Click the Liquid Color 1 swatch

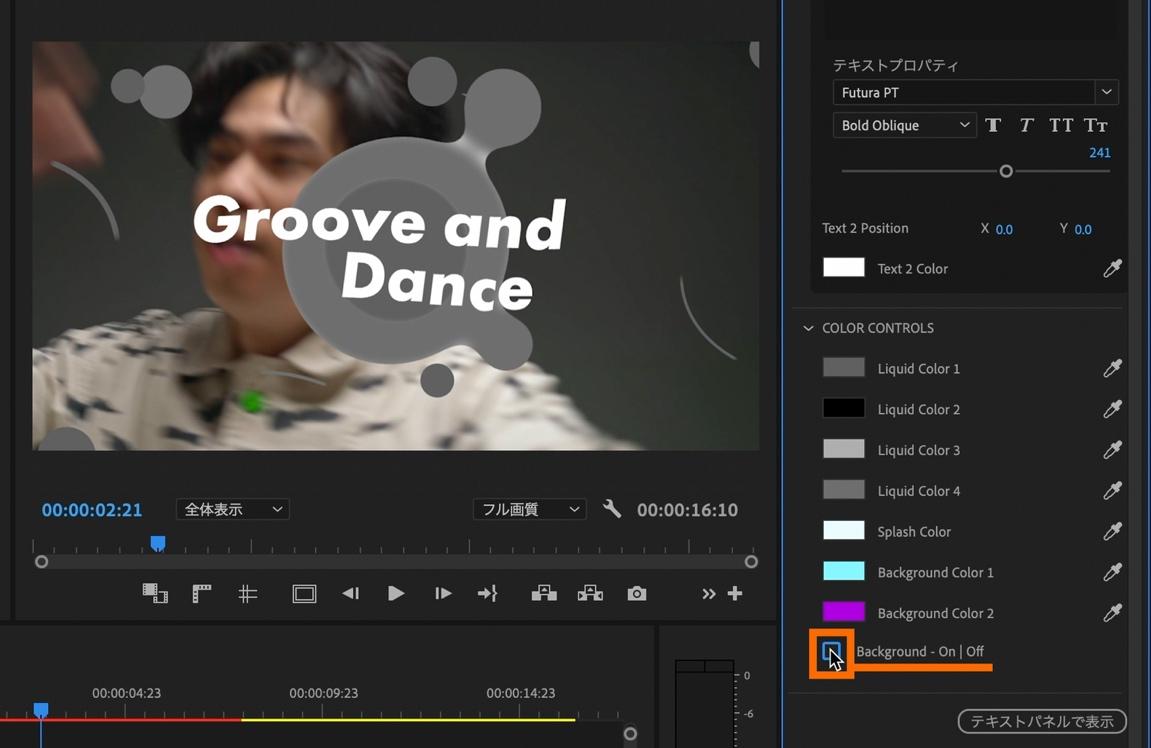click(843, 367)
